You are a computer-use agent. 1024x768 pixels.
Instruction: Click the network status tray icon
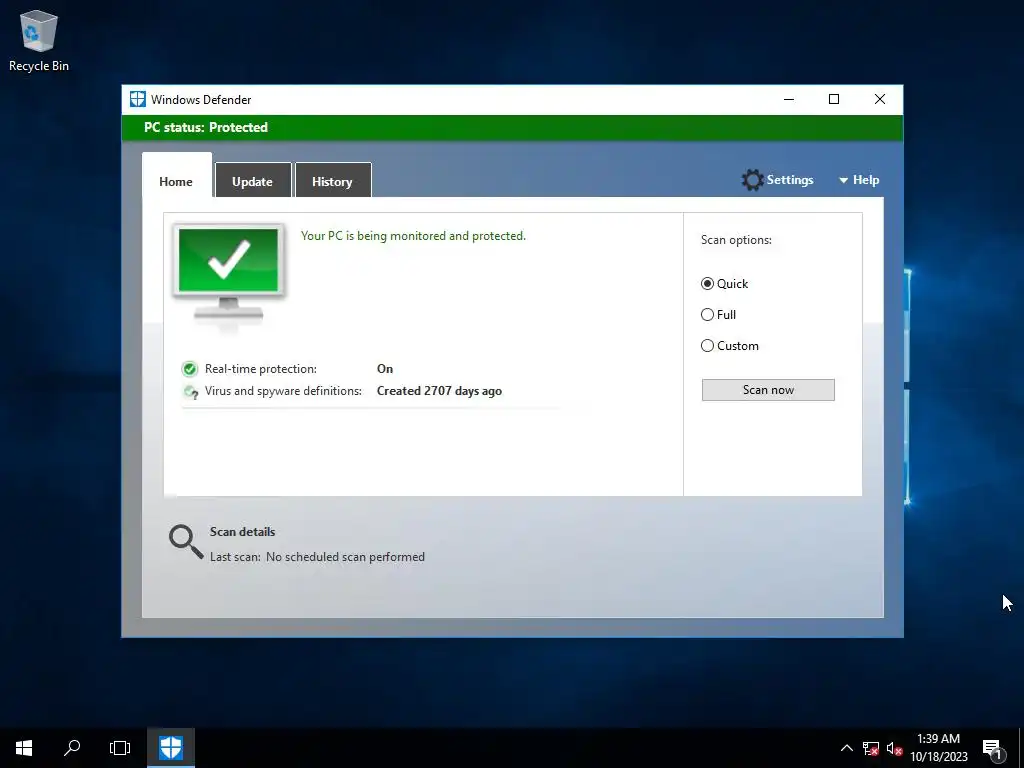[x=871, y=748]
